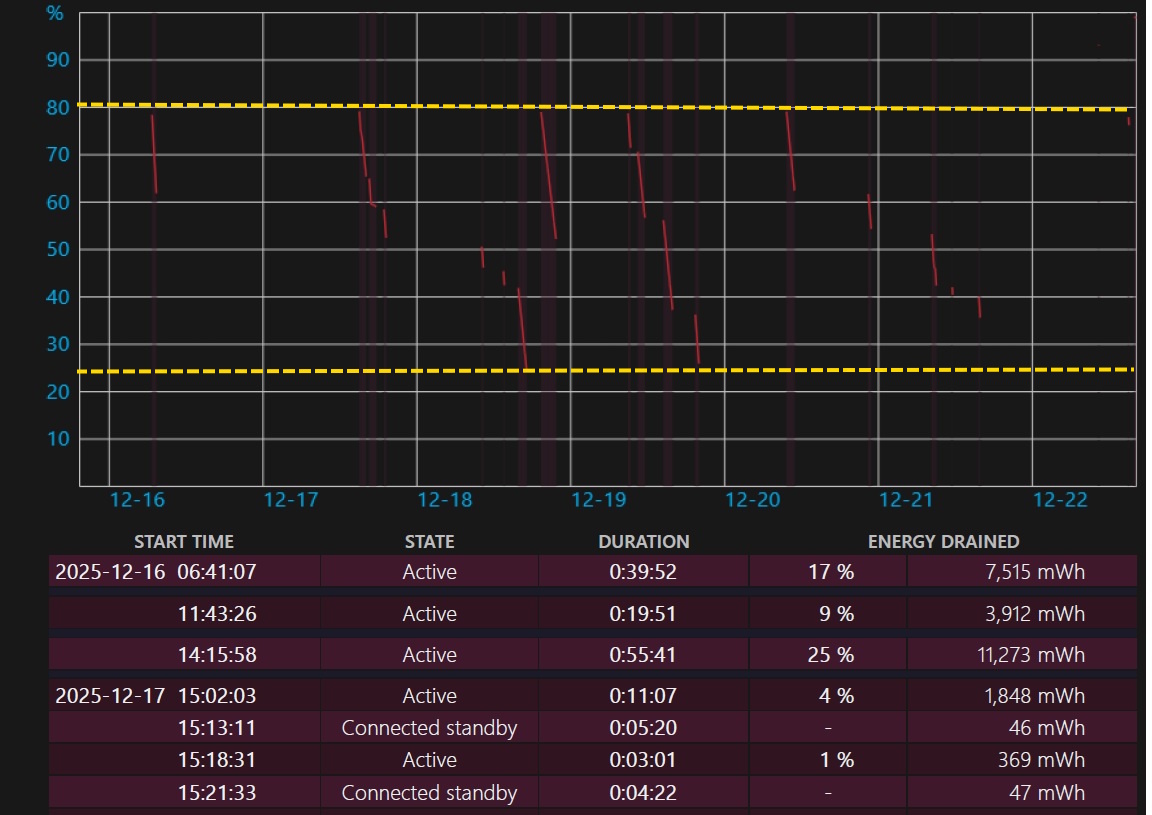Click the 0:19:51 duration cell
The image size is (1152, 815).
point(643,614)
